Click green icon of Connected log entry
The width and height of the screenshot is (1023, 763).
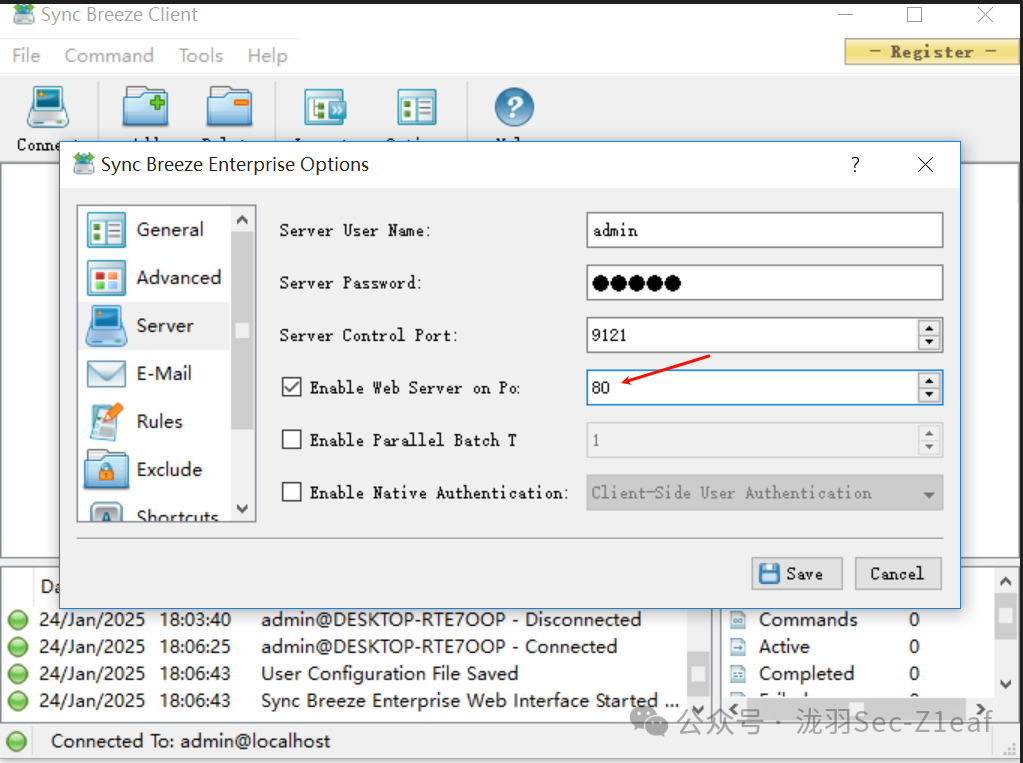(x=18, y=647)
